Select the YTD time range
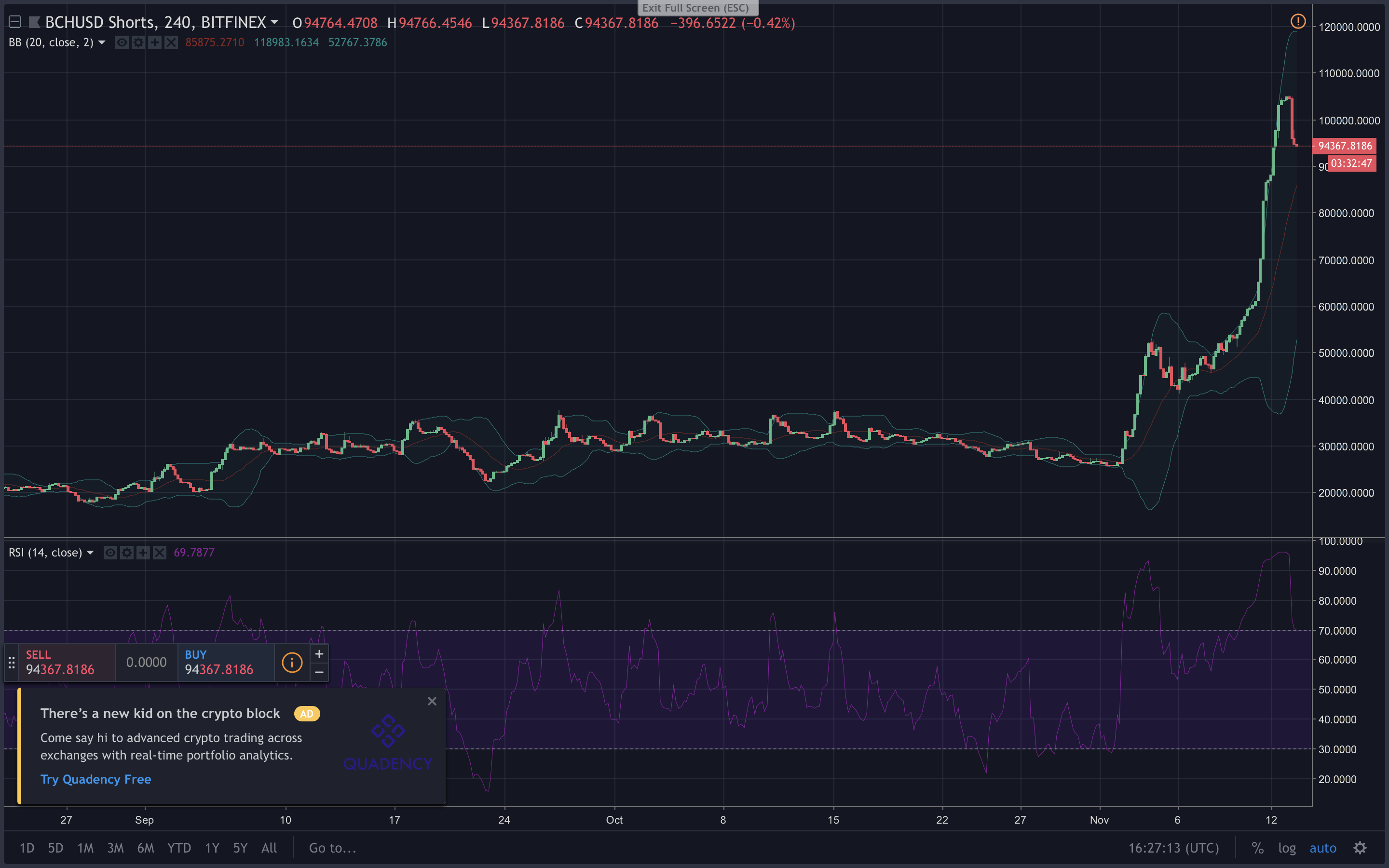1389x868 pixels. coord(178,848)
